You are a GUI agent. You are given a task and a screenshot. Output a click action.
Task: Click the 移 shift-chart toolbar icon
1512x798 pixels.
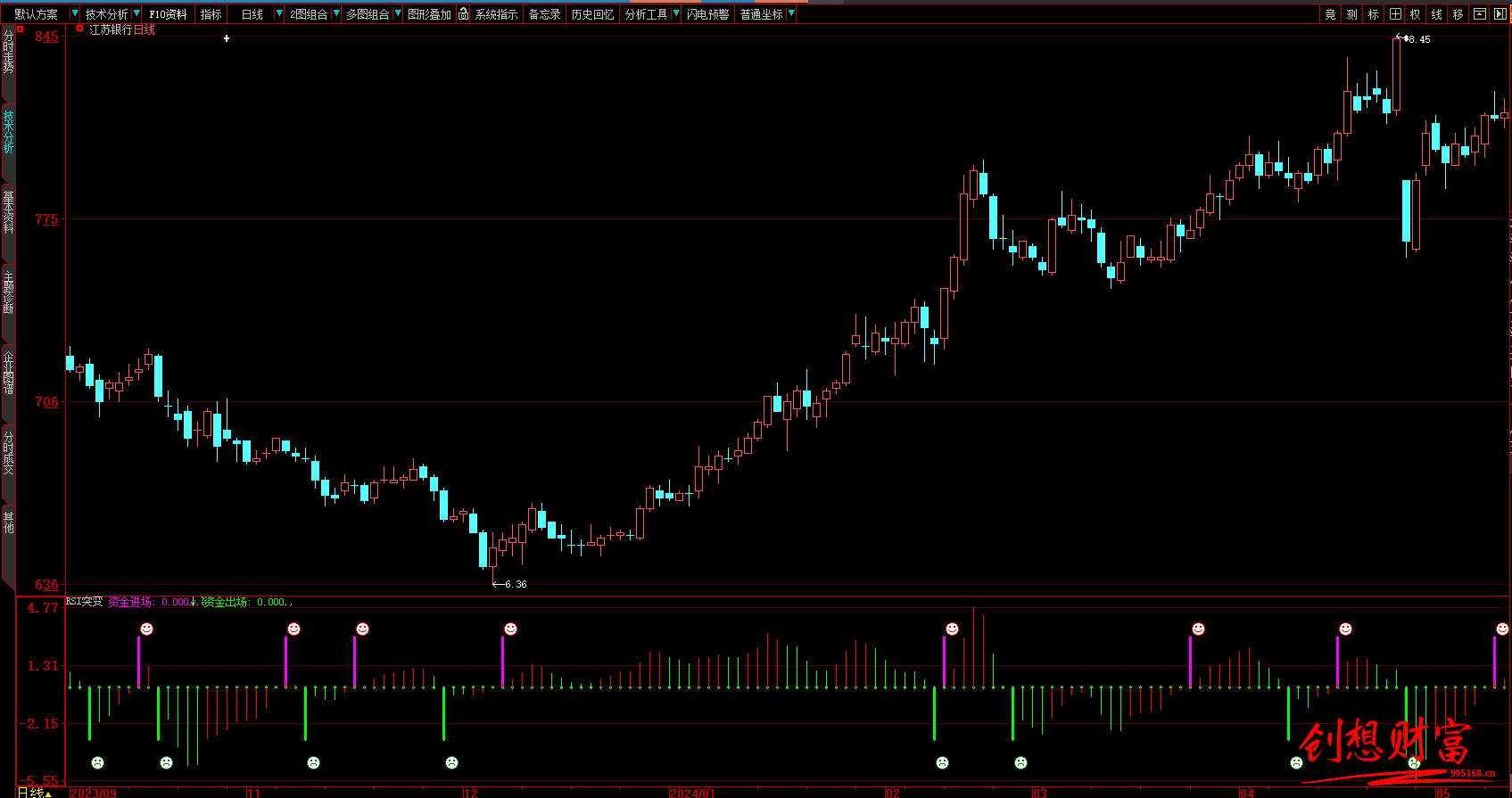click(x=1458, y=14)
